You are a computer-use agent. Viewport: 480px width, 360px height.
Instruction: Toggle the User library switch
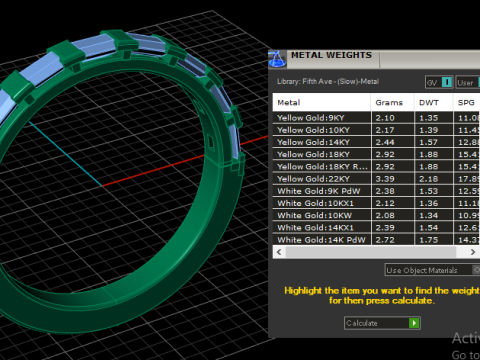(468, 82)
